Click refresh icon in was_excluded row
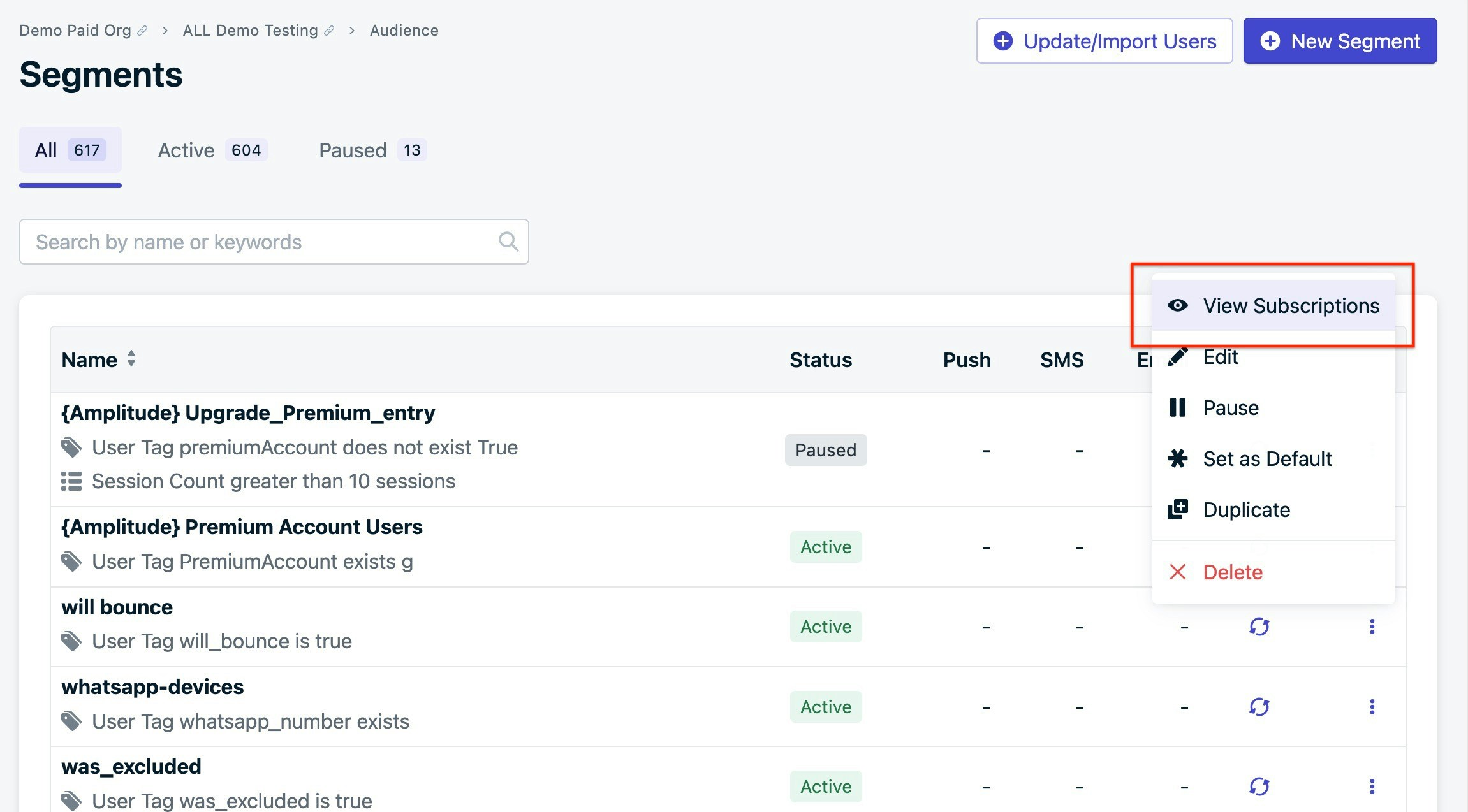 pyautogui.click(x=1259, y=787)
